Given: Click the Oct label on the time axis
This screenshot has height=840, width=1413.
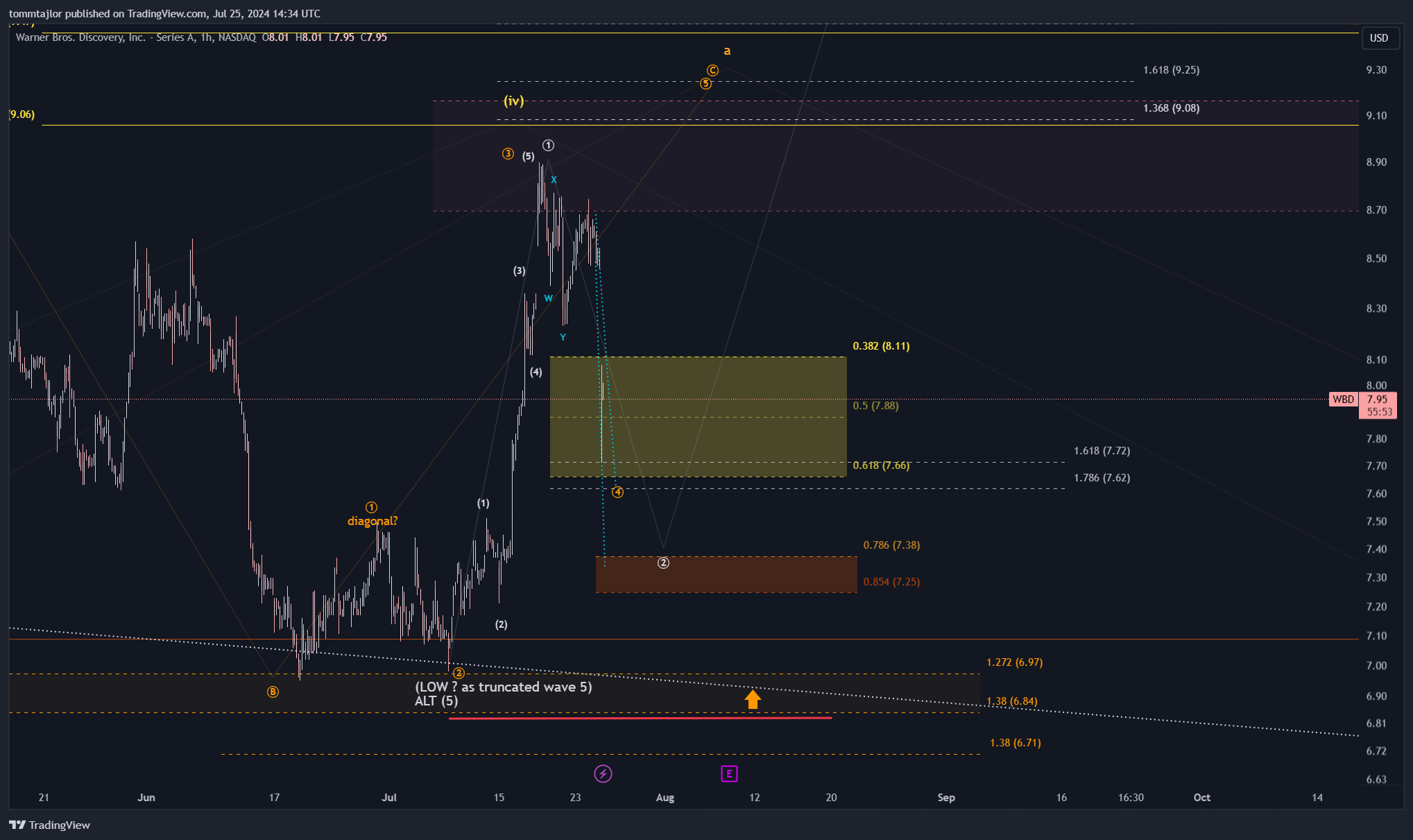Looking at the screenshot, I should point(1202,798).
